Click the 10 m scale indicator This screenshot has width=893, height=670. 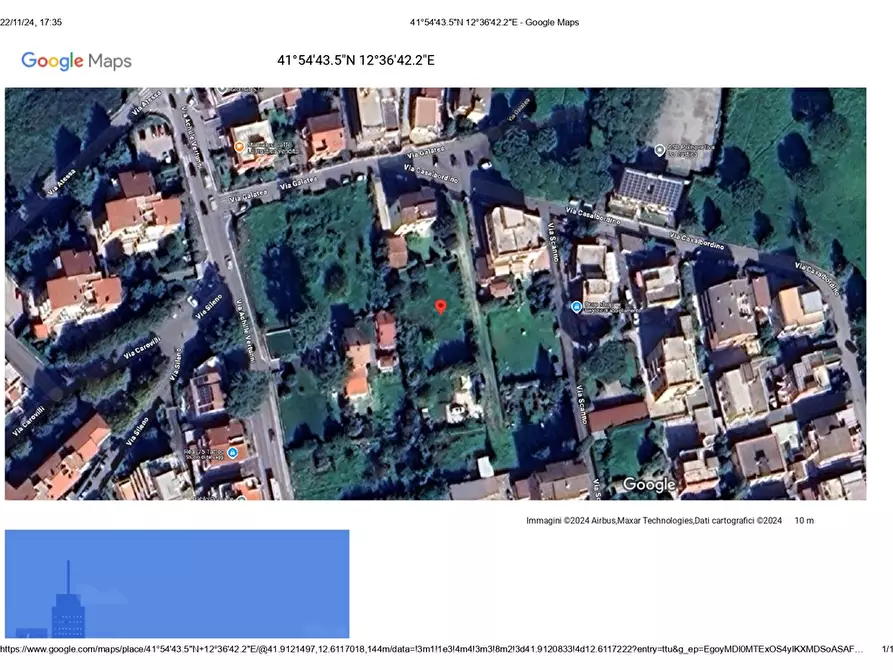(803, 520)
